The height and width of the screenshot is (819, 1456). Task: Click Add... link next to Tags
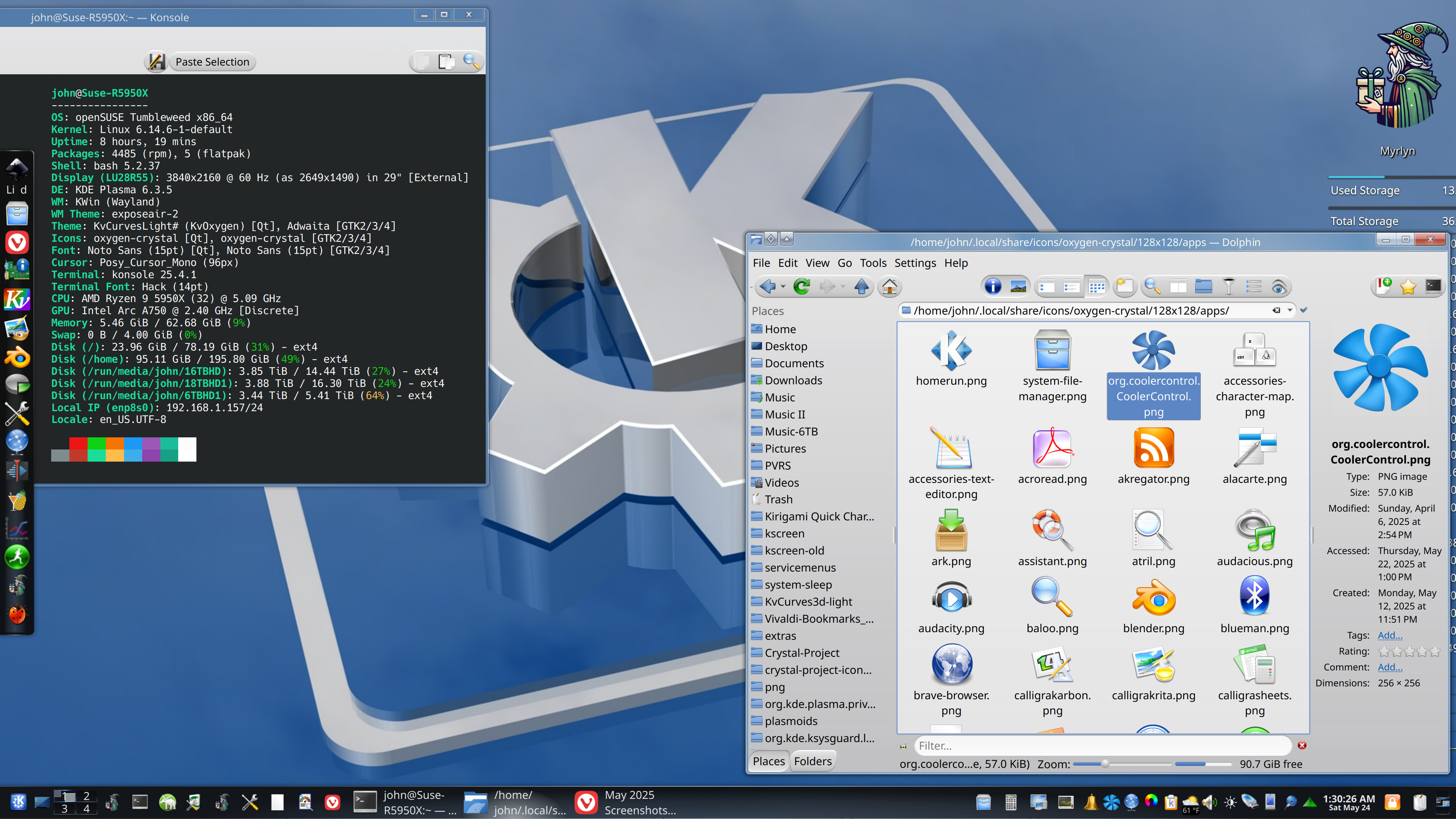pyautogui.click(x=1390, y=635)
